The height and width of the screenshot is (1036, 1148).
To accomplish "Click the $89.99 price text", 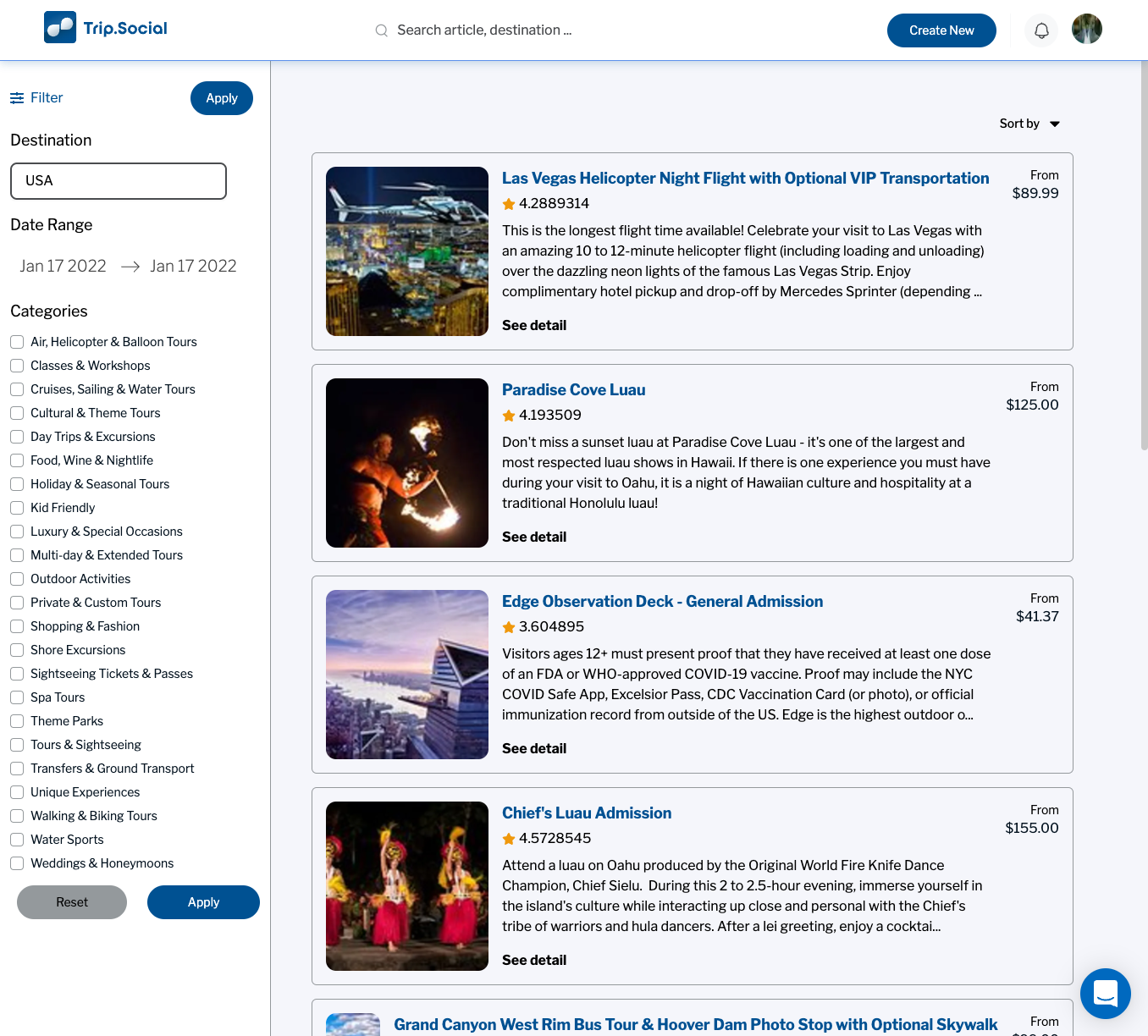I will coord(1035,194).
